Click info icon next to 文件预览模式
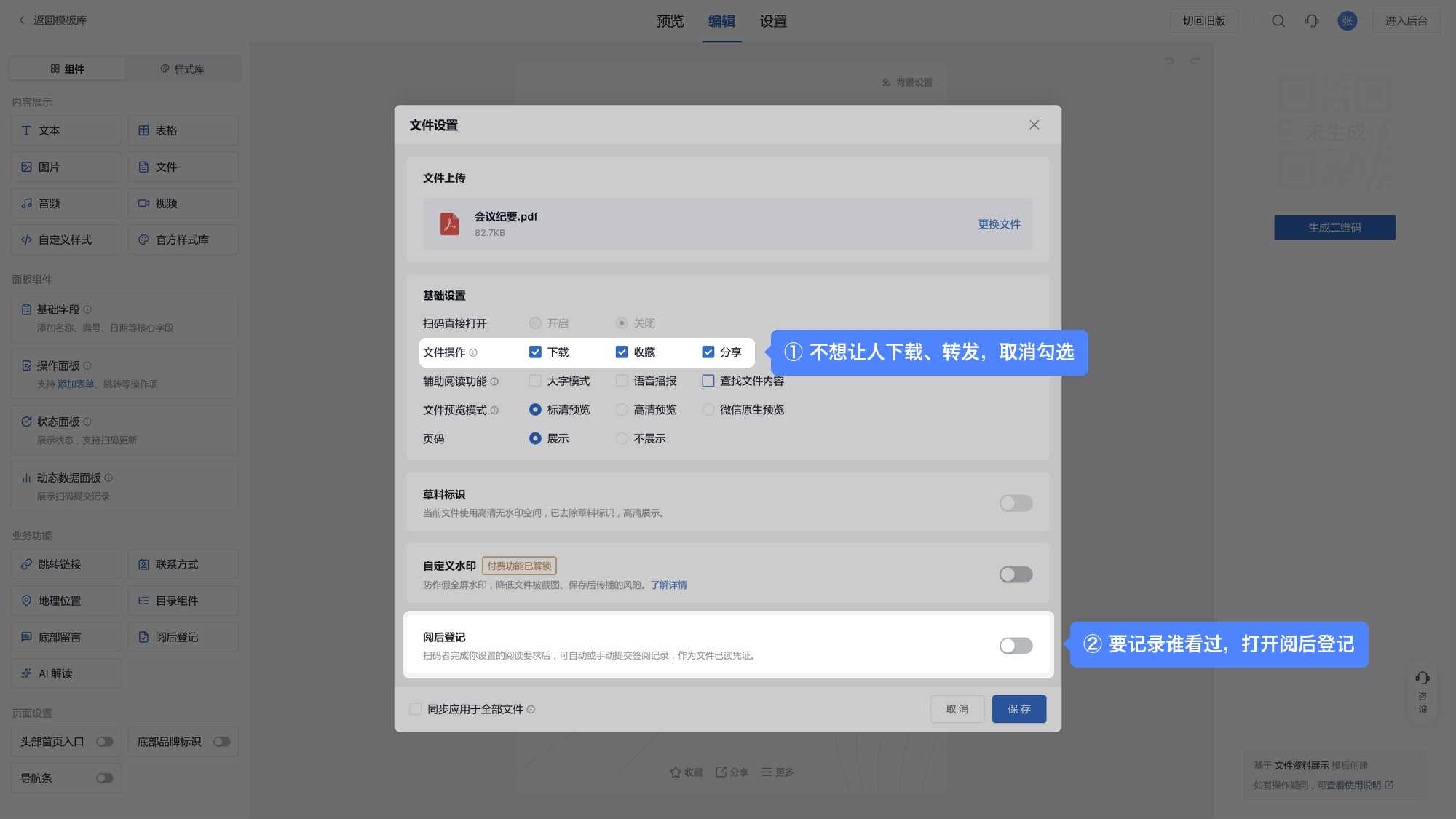The image size is (1456, 819). 494,411
